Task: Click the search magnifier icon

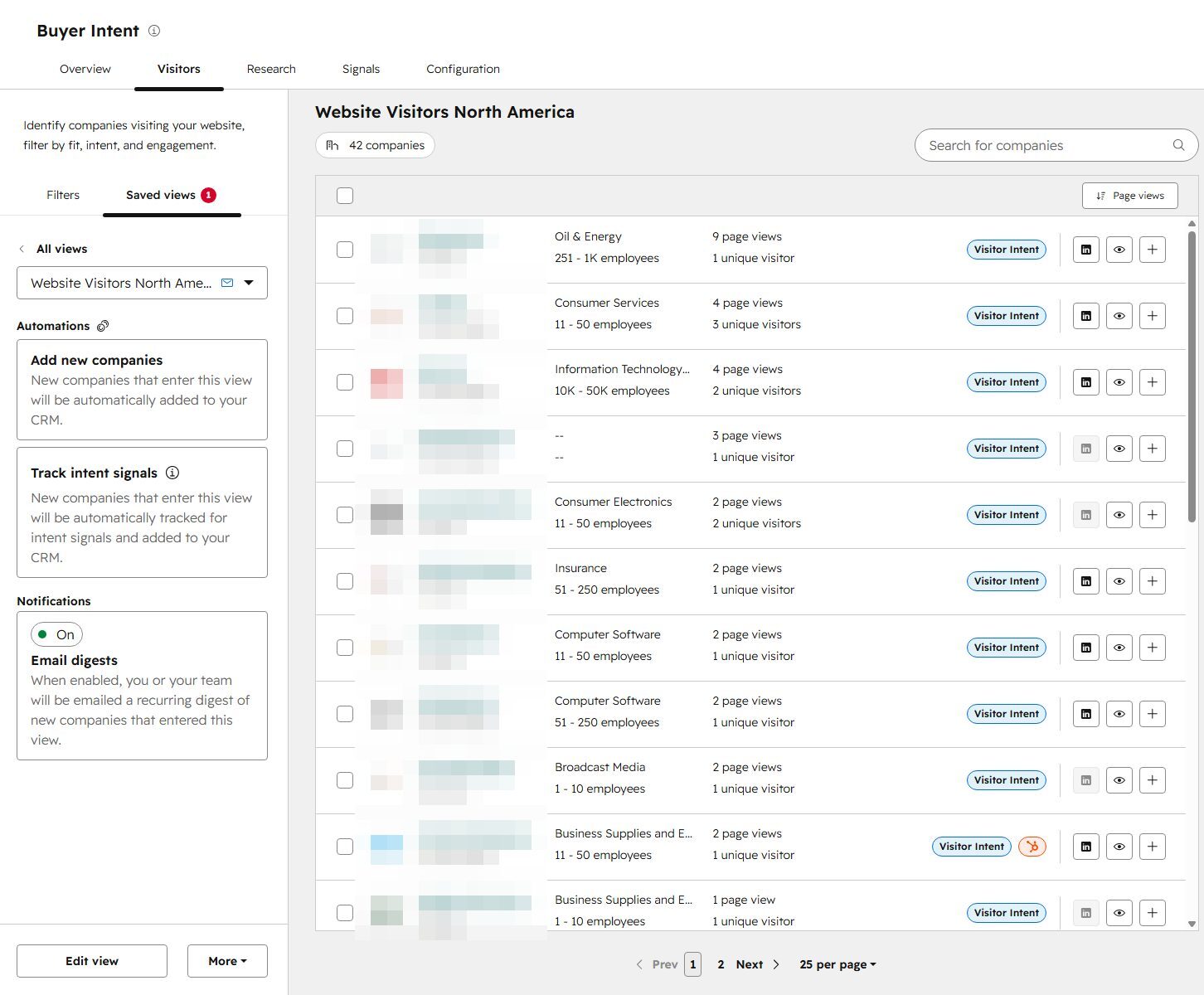Action: [1178, 145]
